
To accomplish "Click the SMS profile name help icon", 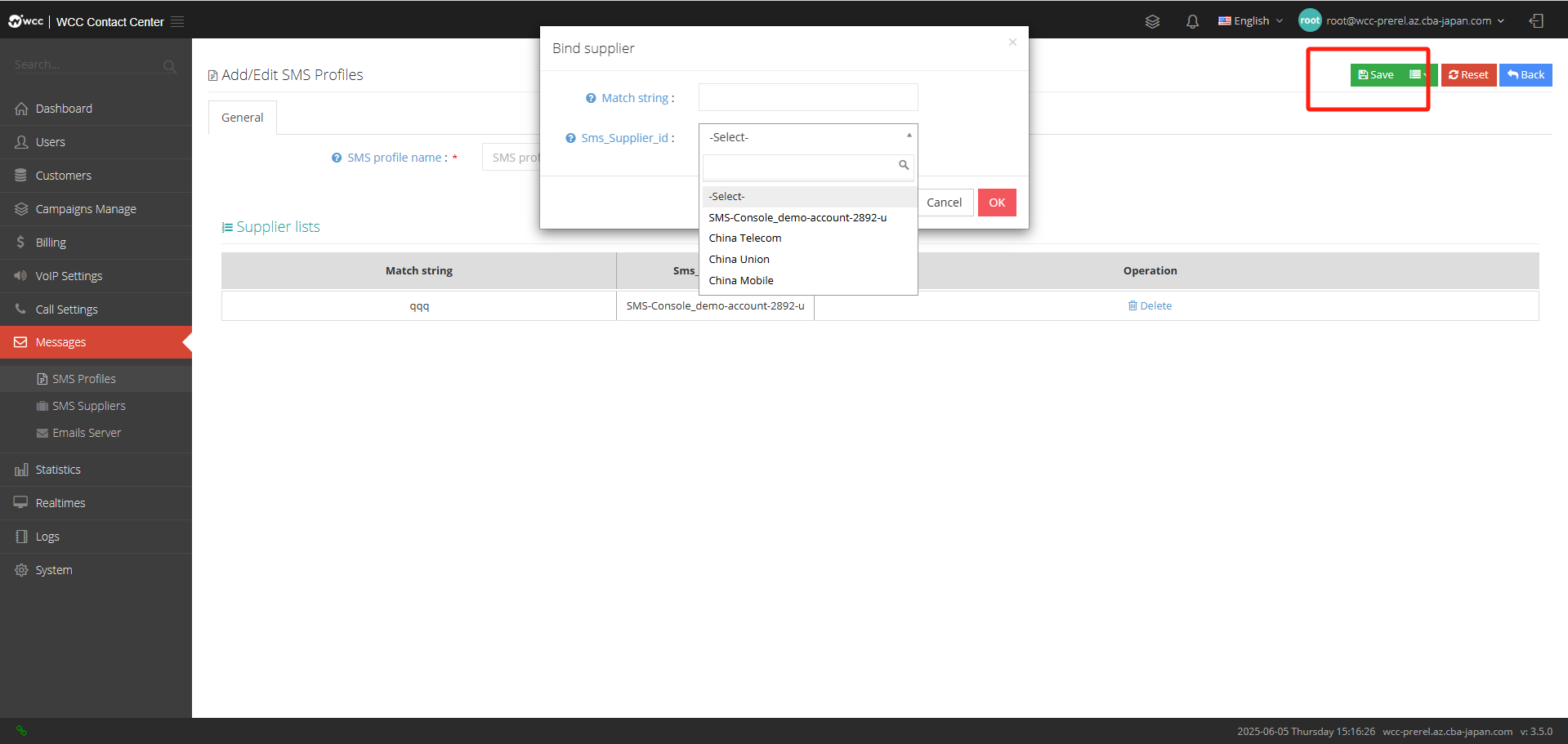I will 337,158.
